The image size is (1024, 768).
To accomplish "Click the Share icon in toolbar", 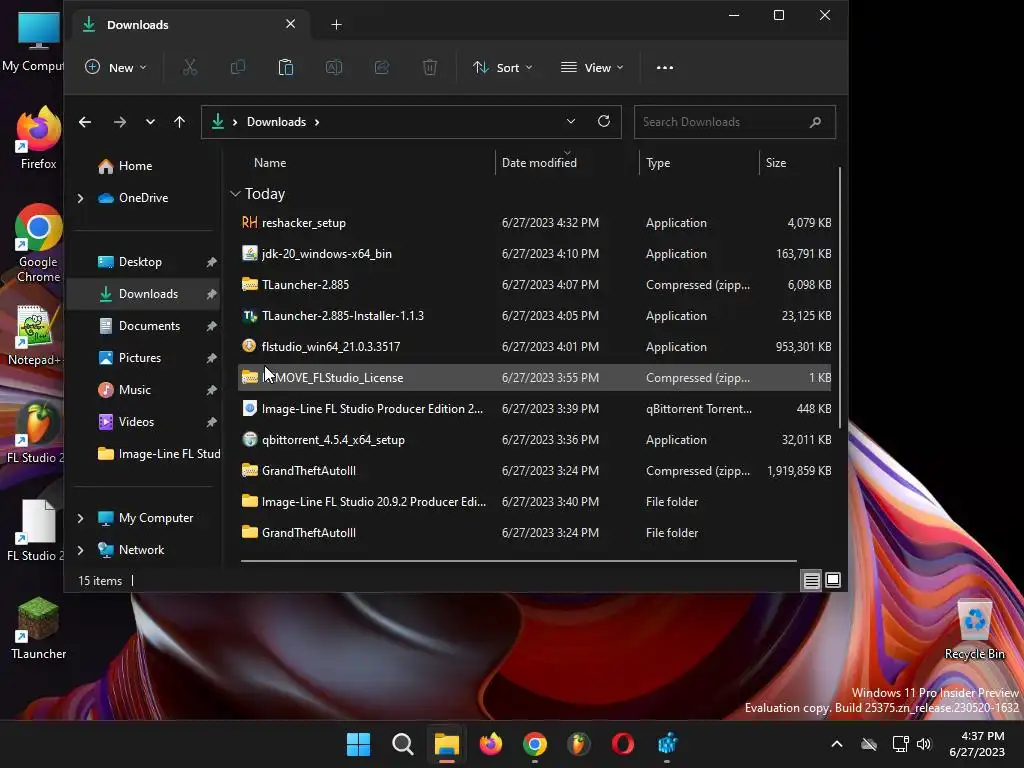I will point(382,67).
